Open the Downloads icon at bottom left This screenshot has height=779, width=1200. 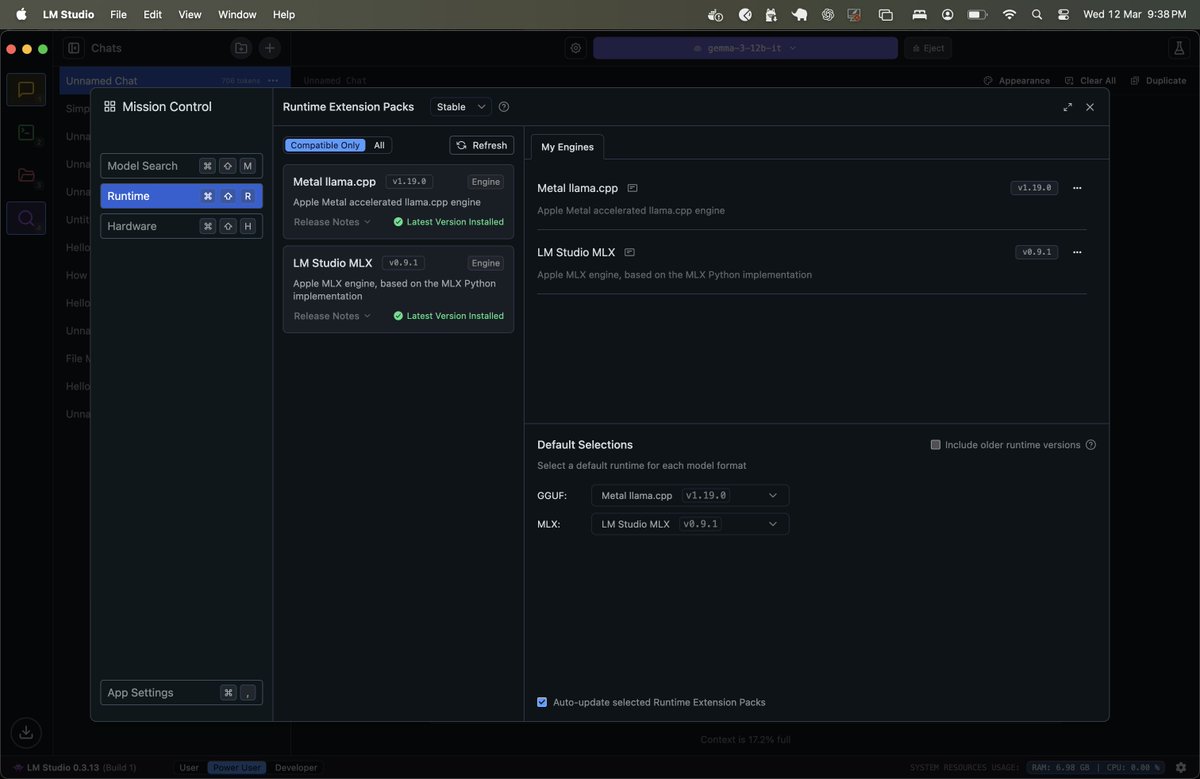point(26,732)
